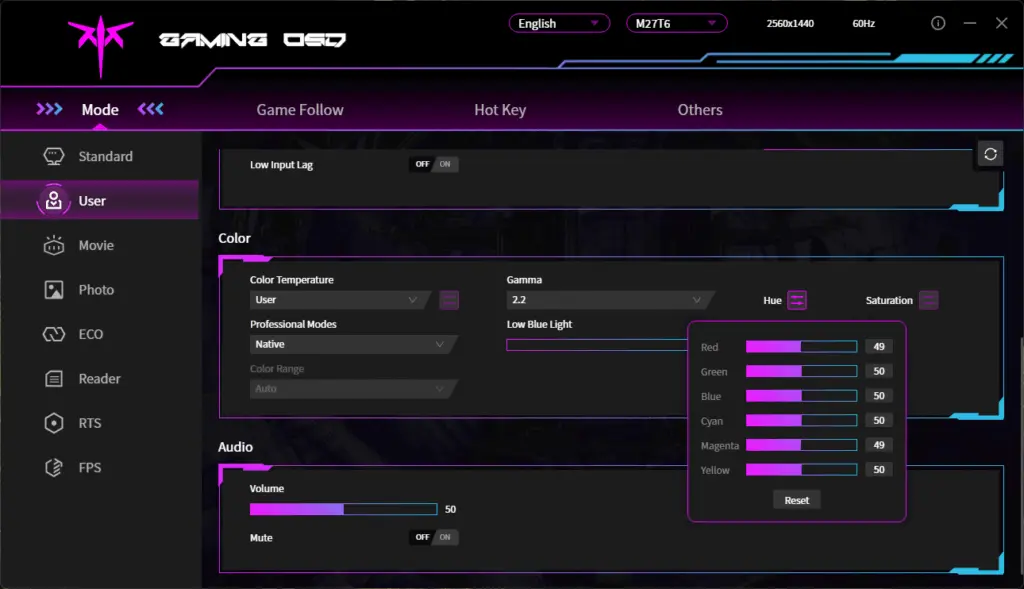Viewport: 1024px width, 589px height.
Task: Click the Volume slider bar
Action: 343,509
